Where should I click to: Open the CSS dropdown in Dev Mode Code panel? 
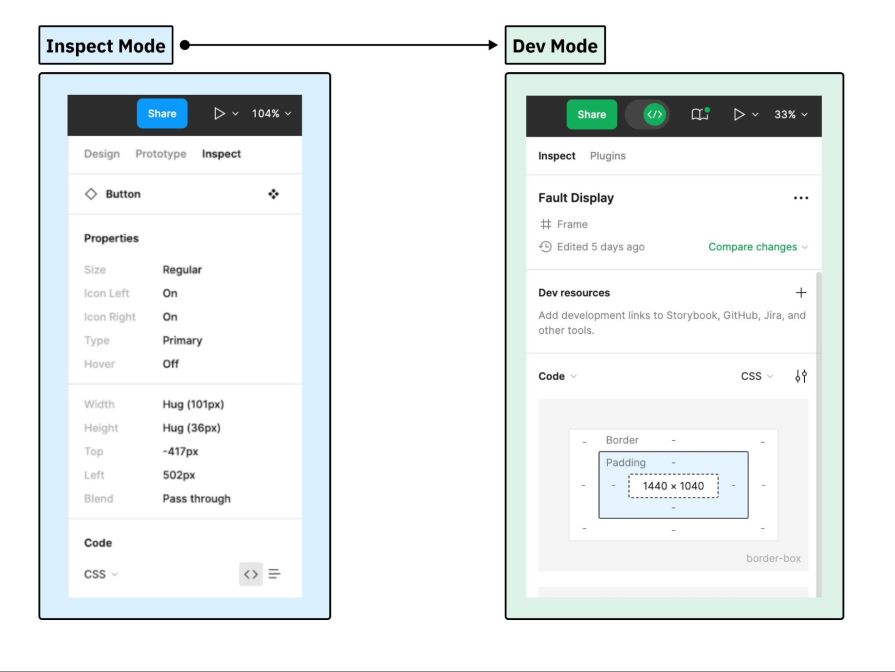(757, 376)
